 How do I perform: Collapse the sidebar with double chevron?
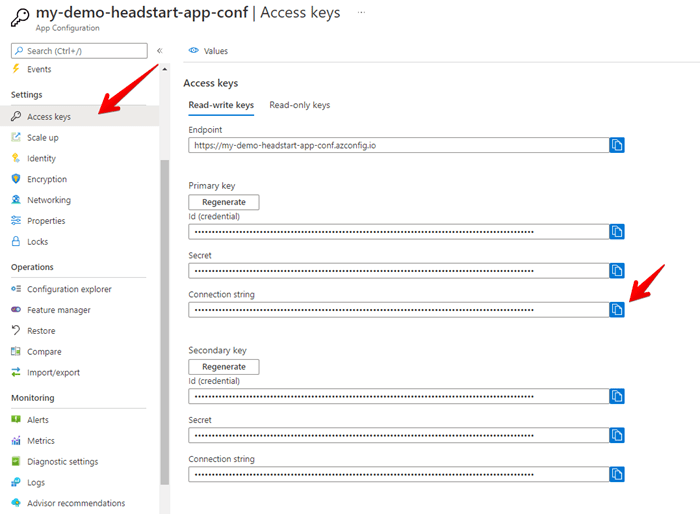[160, 51]
